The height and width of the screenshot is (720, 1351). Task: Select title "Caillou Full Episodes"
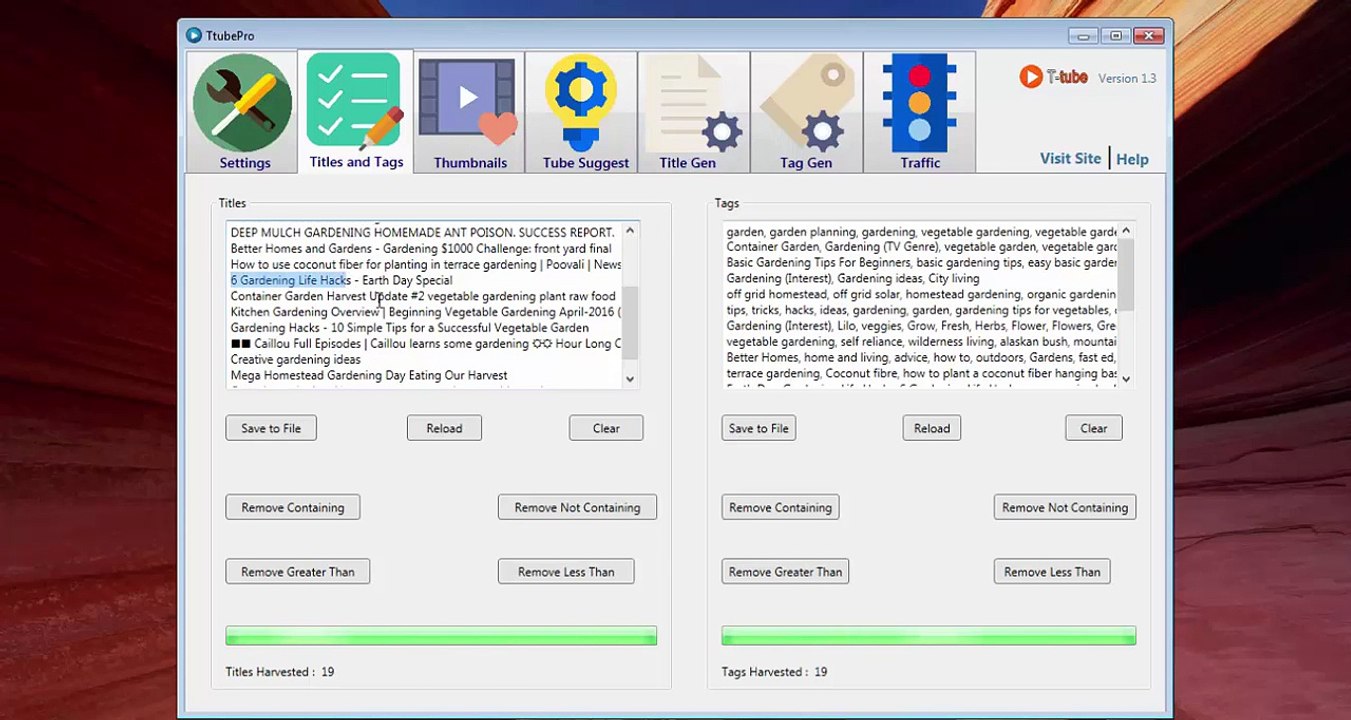tap(426, 344)
